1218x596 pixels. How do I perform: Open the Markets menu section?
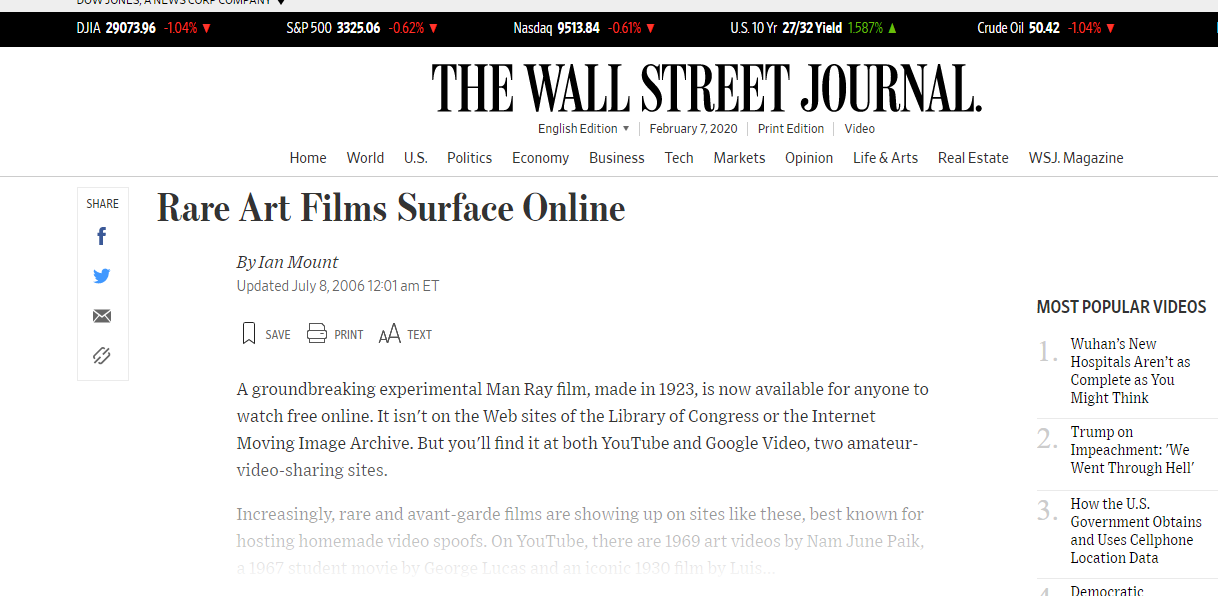739,158
